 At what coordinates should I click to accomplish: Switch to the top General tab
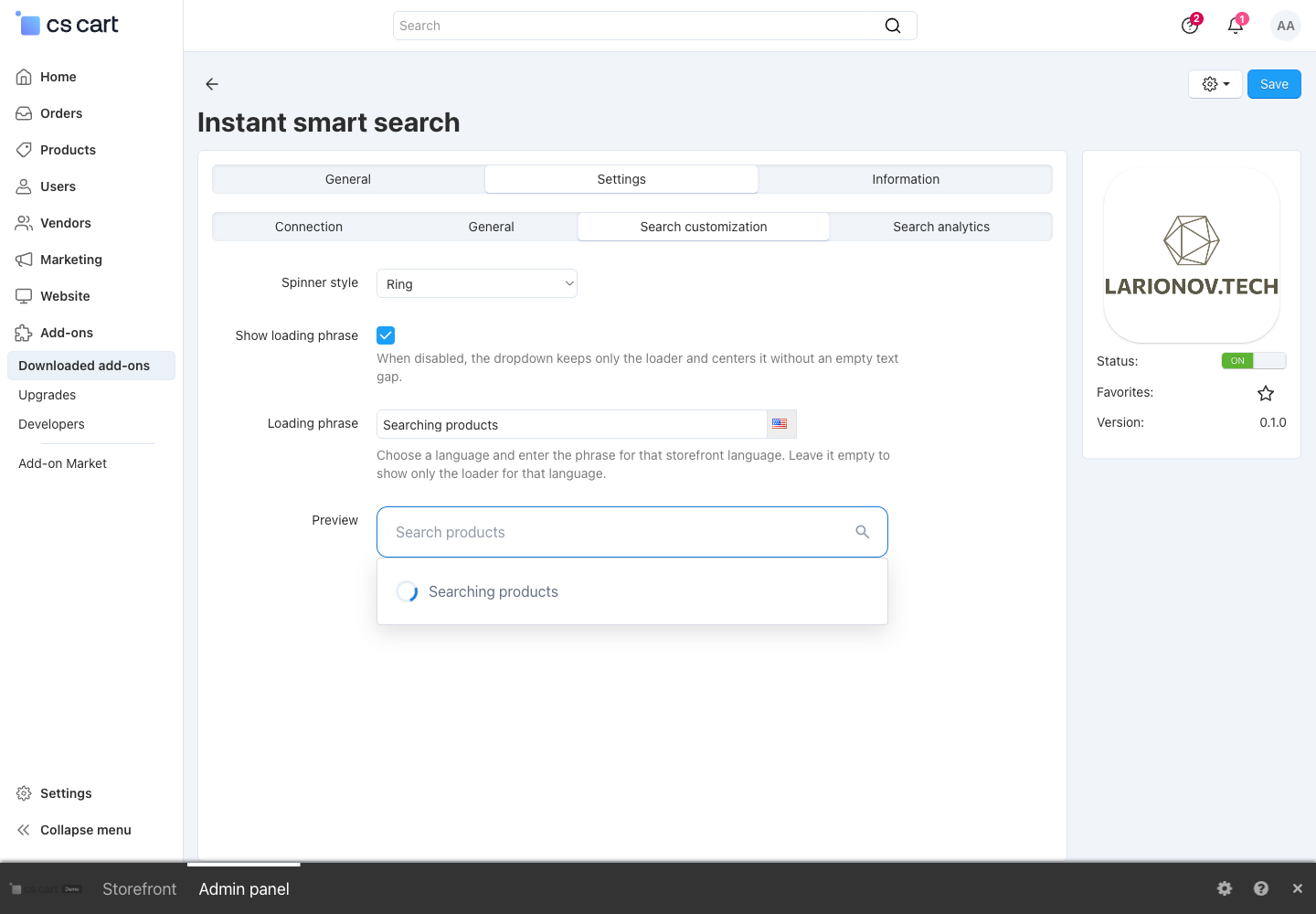pos(348,179)
